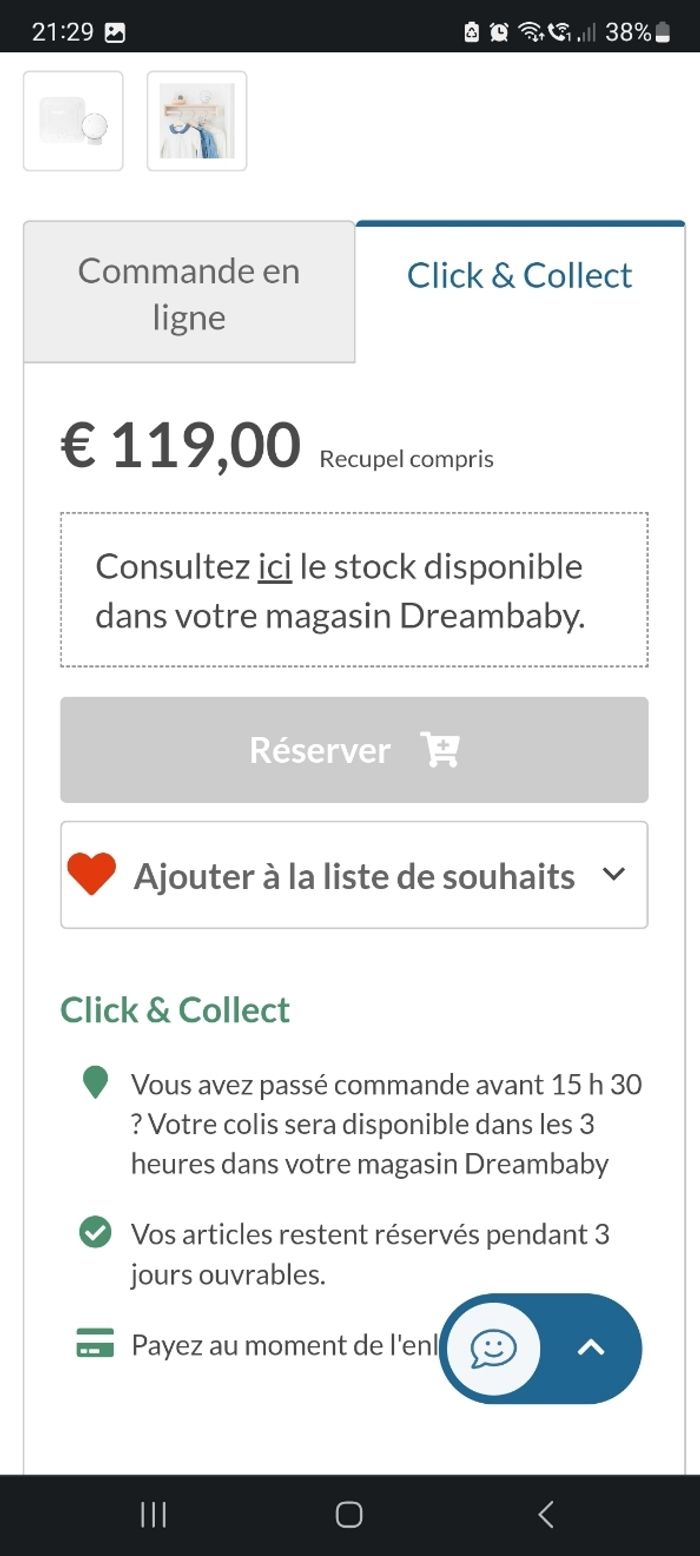This screenshot has height=1556, width=700.
Task: Tap the green payment card icon
Action: tap(95, 1343)
